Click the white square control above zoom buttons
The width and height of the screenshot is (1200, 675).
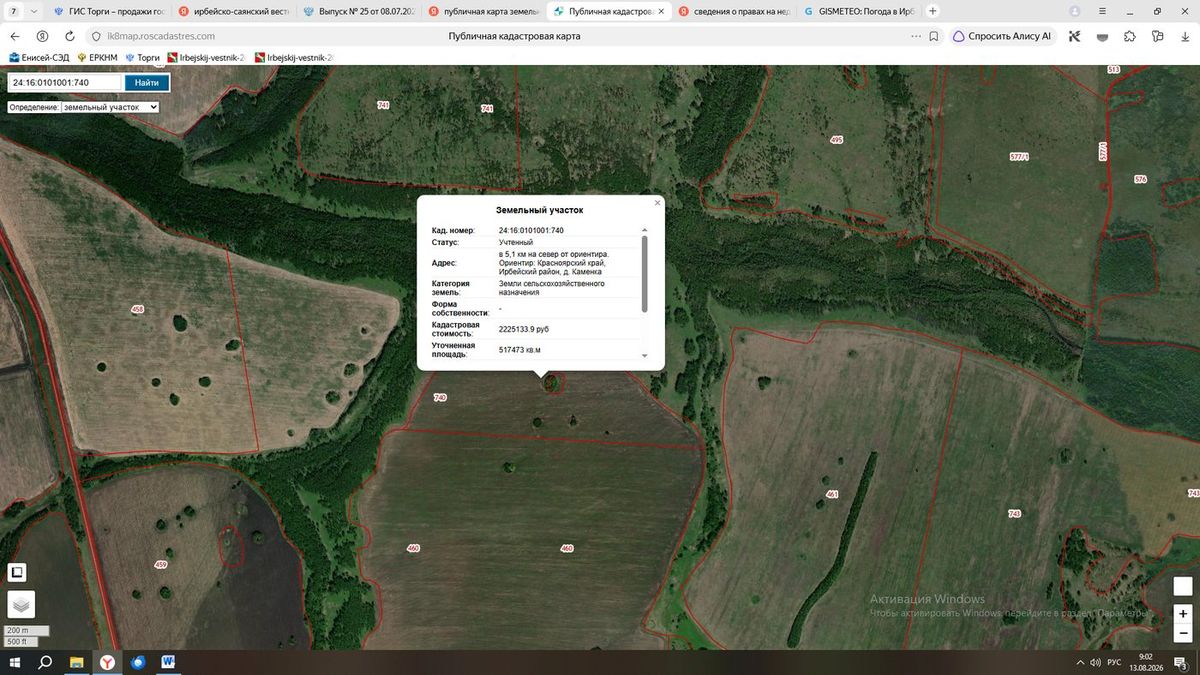[x=1183, y=586]
